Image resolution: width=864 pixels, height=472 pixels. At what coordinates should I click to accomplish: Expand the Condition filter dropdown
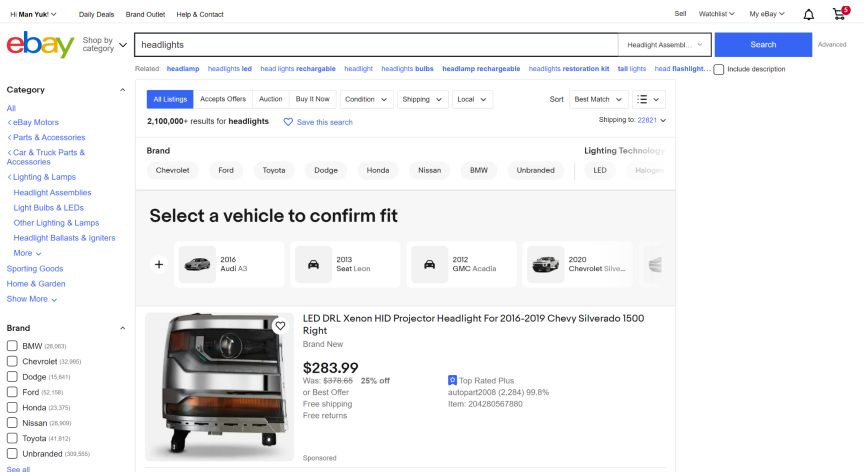click(366, 99)
